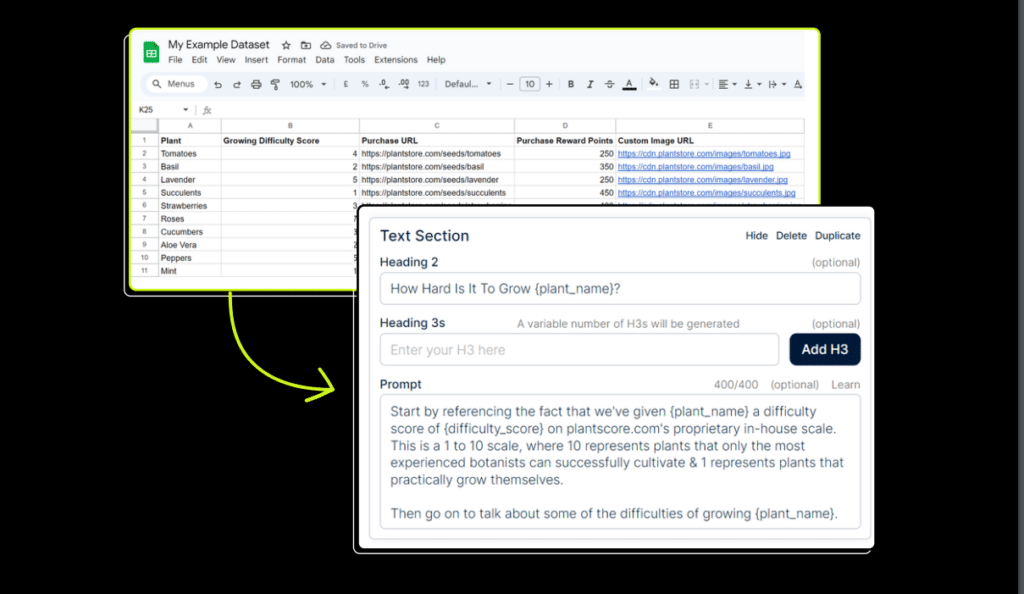Click the Heading 3s input field
This screenshot has width=1024, height=594.
coord(579,350)
